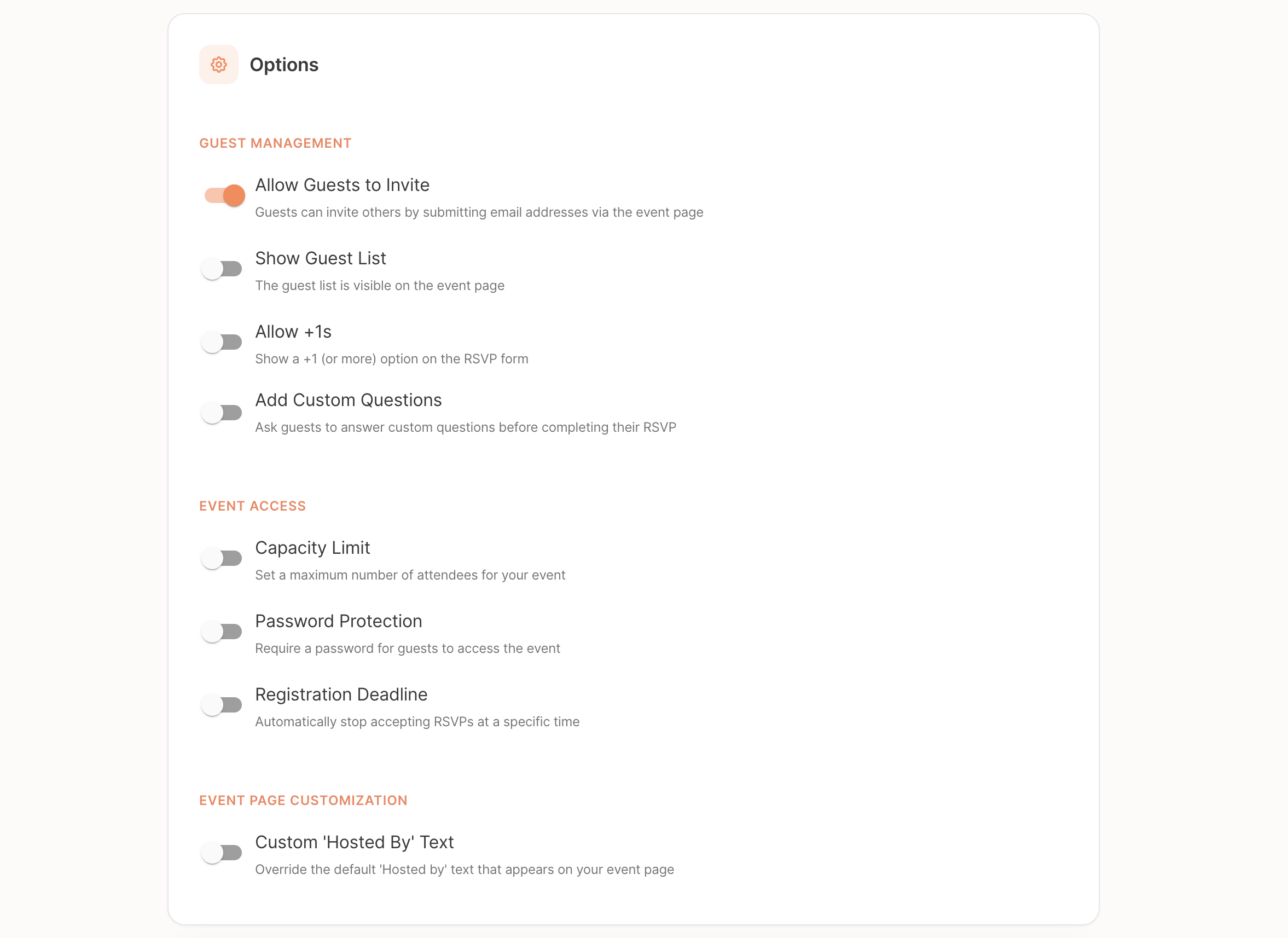This screenshot has height=938, width=1288.
Task: Click the orange gear Options icon
Action: point(219,65)
